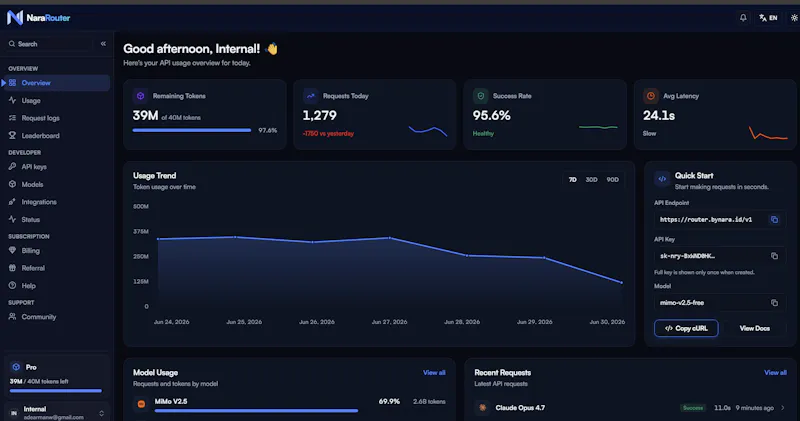Click the Copy cURL button

tap(686, 329)
